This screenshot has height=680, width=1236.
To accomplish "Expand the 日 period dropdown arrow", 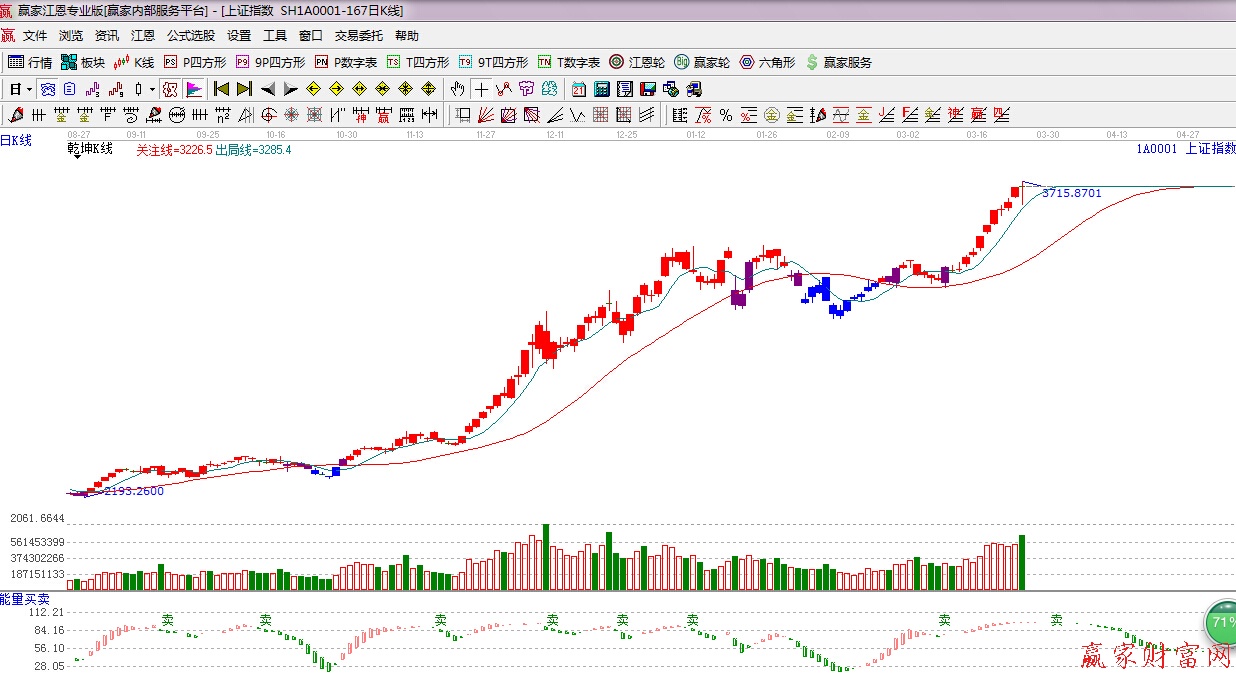I will tap(30, 89).
